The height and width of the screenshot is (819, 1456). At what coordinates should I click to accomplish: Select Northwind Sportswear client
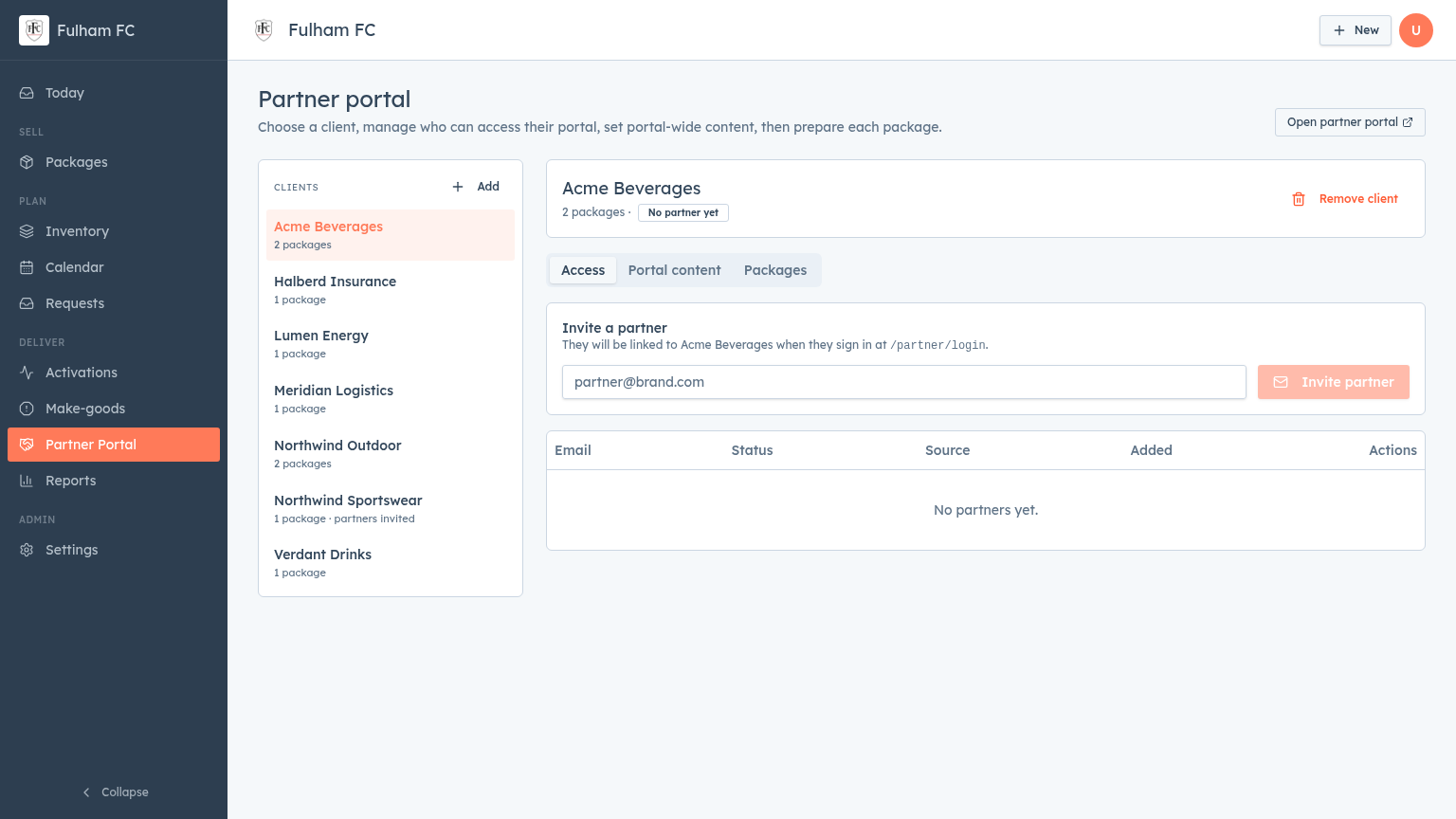[x=391, y=509]
